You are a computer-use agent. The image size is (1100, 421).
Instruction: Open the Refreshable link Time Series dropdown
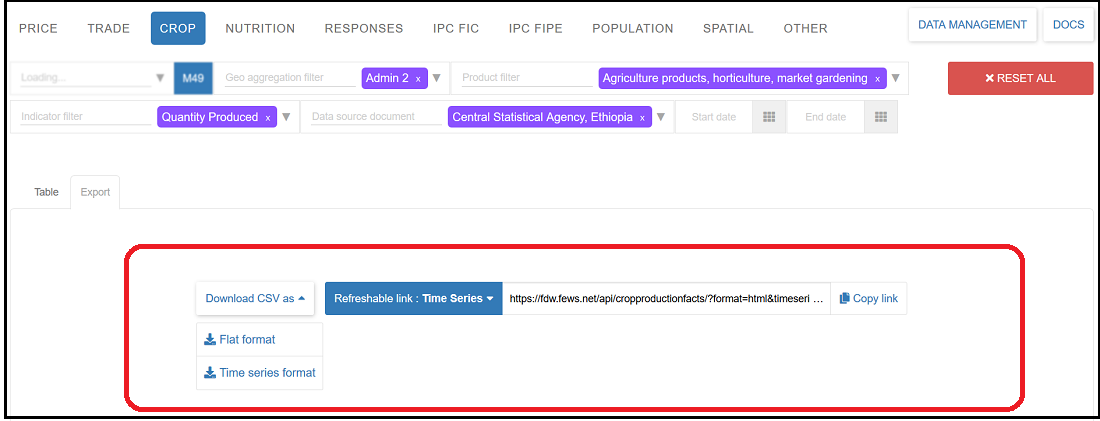pos(413,298)
